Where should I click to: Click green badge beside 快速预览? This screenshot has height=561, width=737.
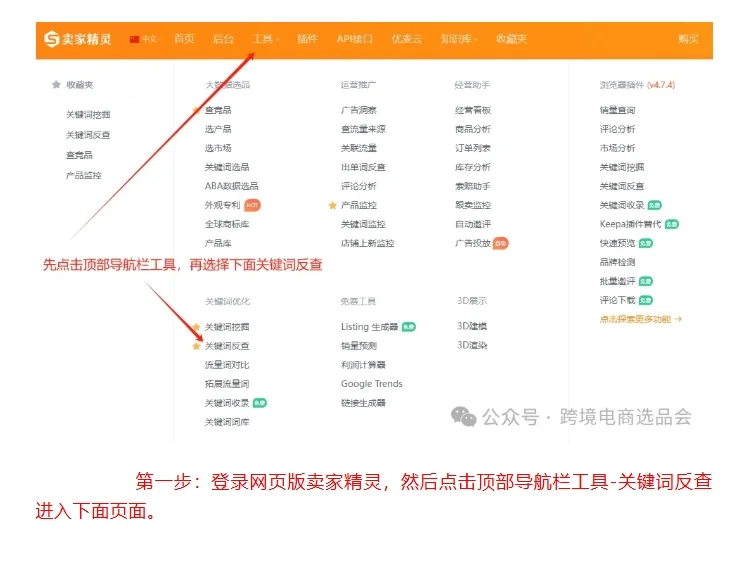click(646, 243)
